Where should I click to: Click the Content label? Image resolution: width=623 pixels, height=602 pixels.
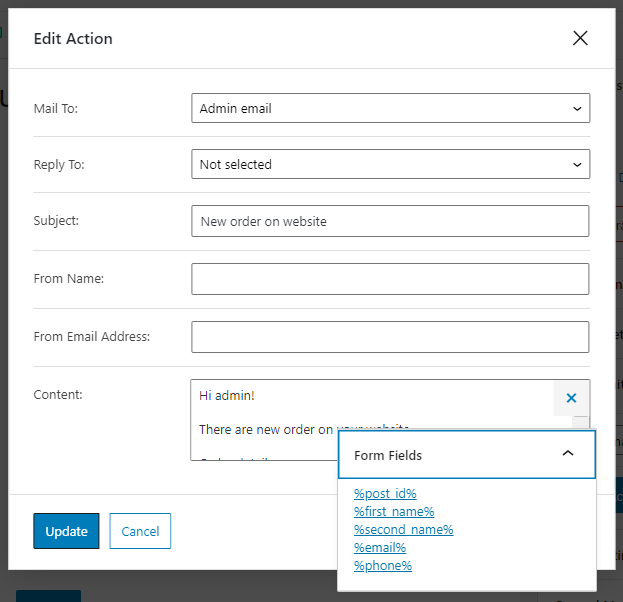[x=58, y=395]
